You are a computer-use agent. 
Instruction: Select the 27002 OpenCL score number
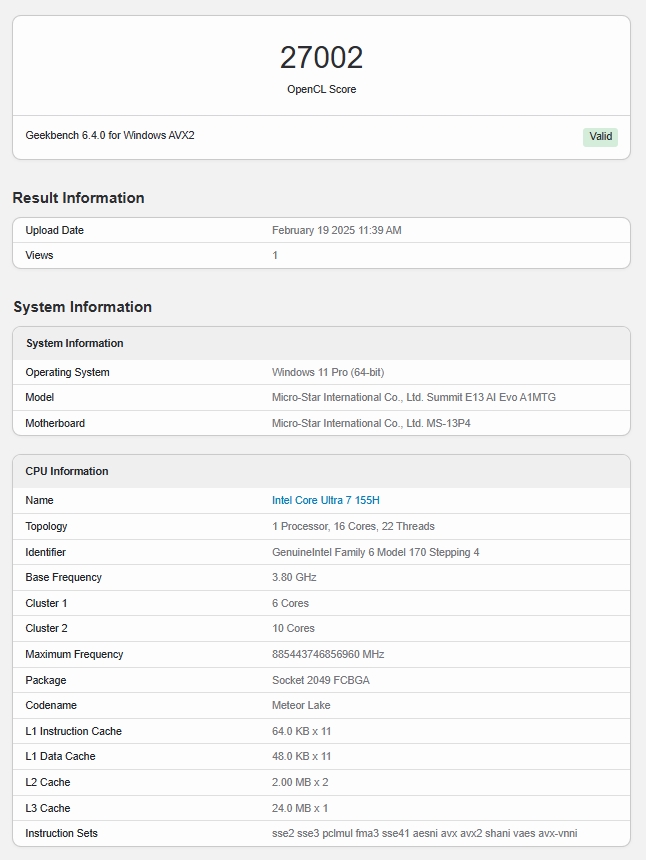321,58
